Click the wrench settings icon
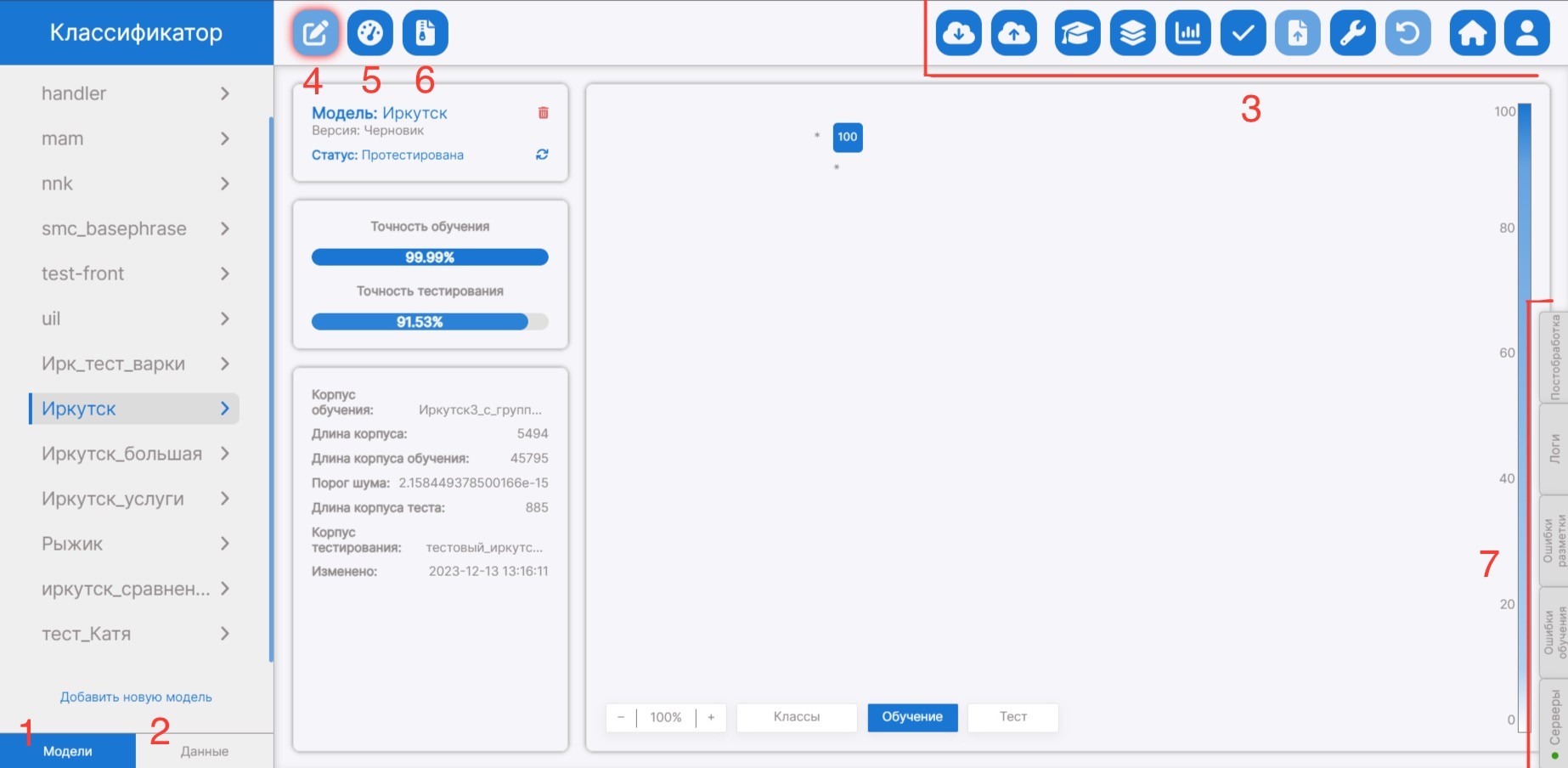1568x768 pixels. coord(1352,33)
